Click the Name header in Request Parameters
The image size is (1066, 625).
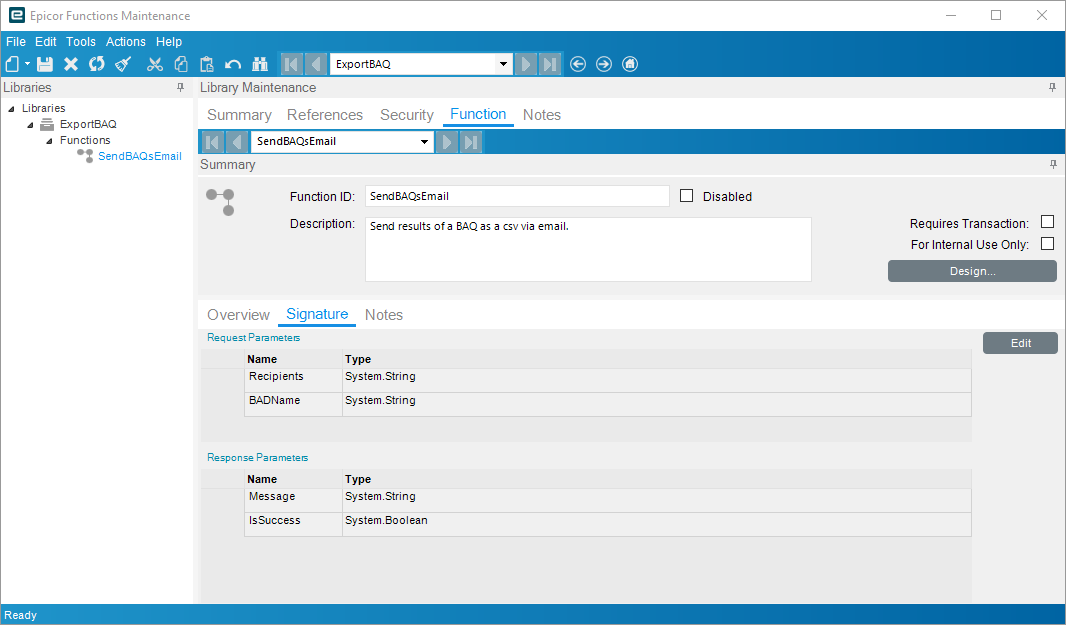(x=294, y=359)
